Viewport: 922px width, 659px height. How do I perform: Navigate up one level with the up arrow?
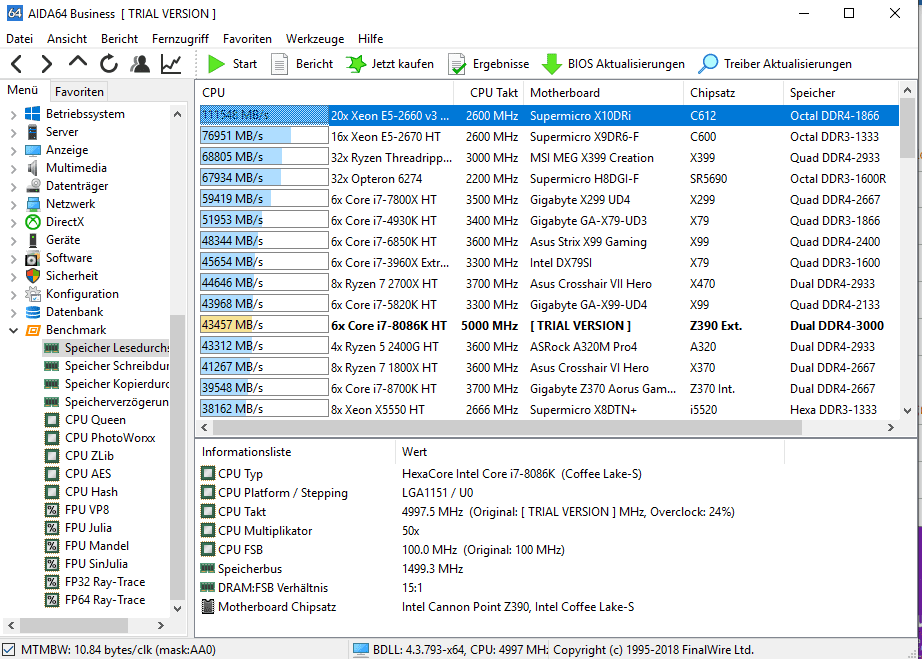[x=78, y=62]
